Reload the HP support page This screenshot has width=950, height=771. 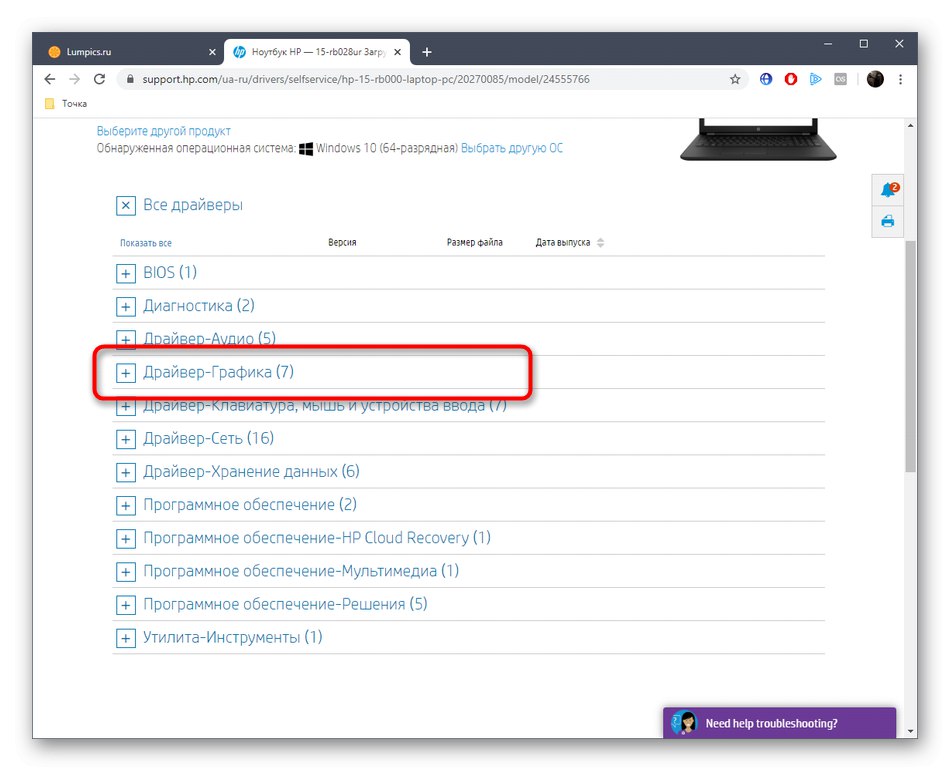tap(99, 79)
